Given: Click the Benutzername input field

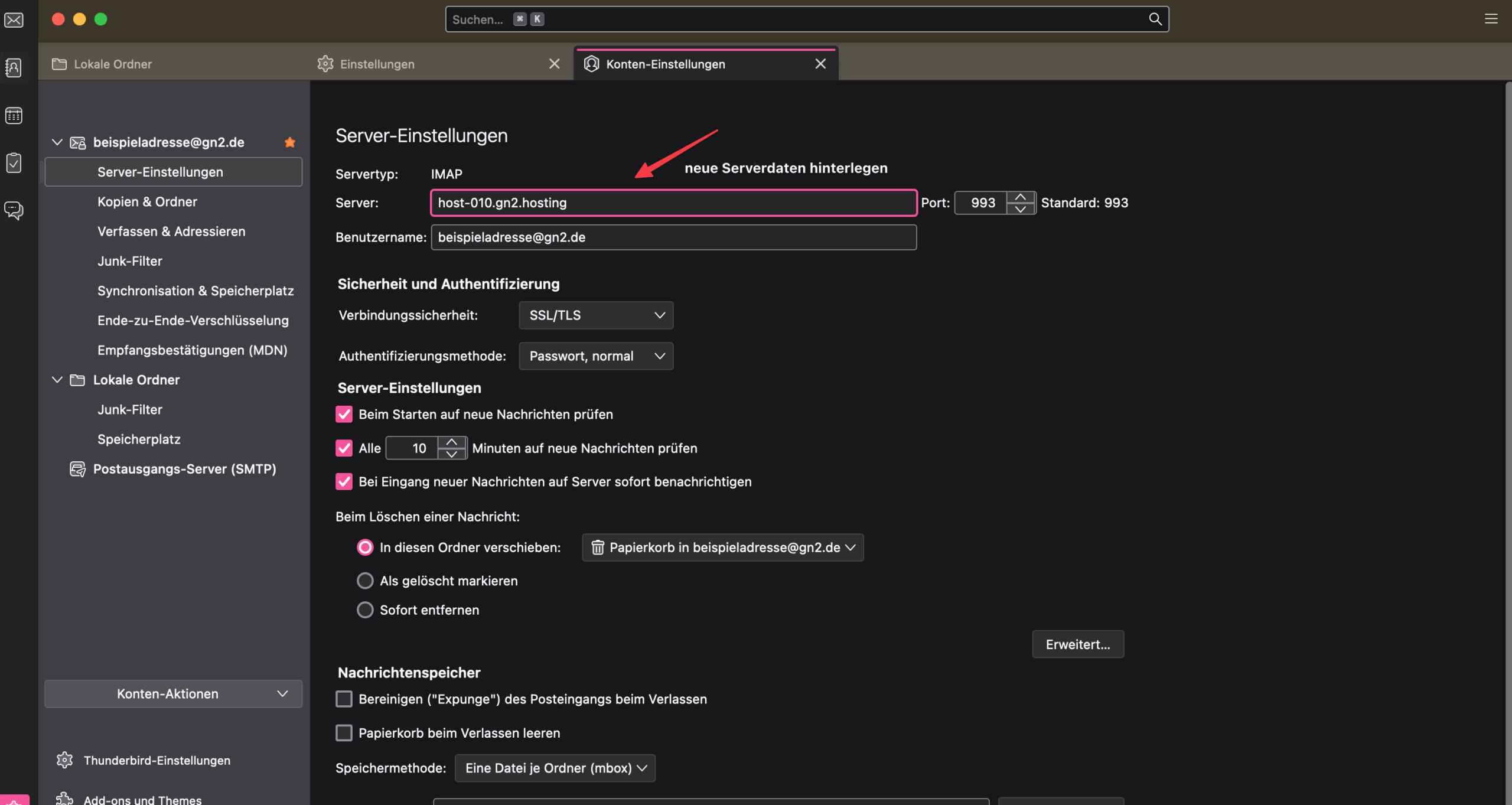Looking at the screenshot, I should pyautogui.click(x=673, y=237).
